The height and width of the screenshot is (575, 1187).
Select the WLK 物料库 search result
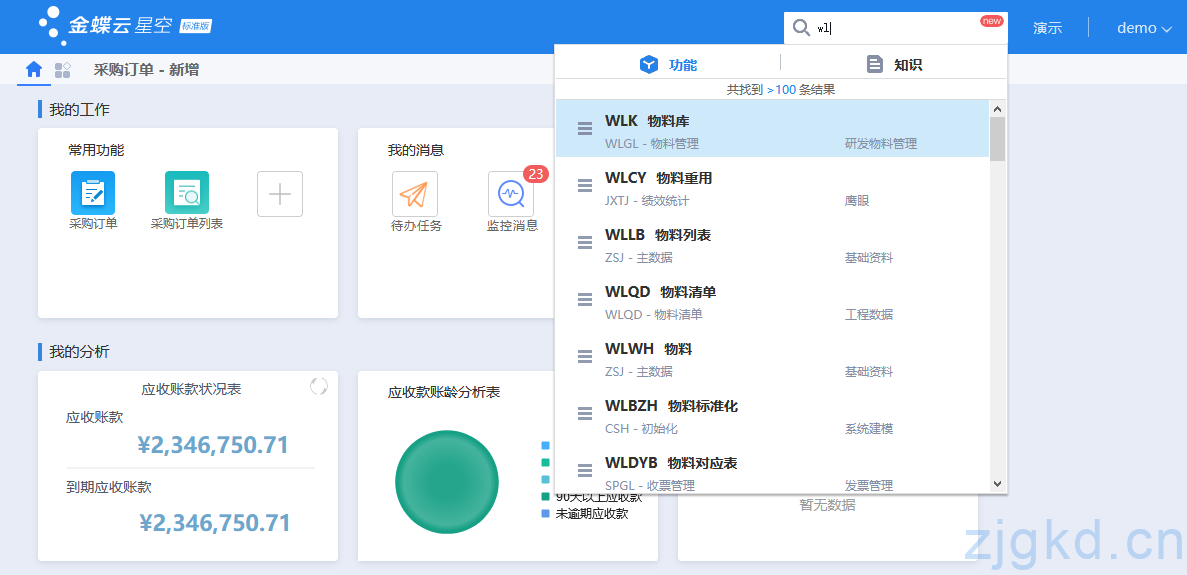pyautogui.click(x=772, y=130)
